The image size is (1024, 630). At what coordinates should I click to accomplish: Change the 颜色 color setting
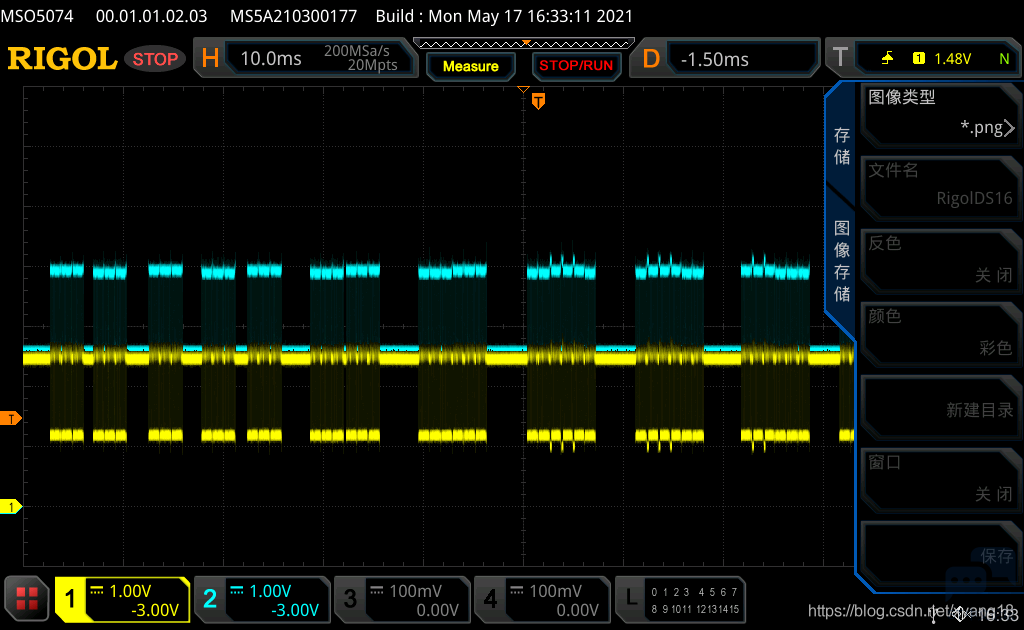coord(940,332)
